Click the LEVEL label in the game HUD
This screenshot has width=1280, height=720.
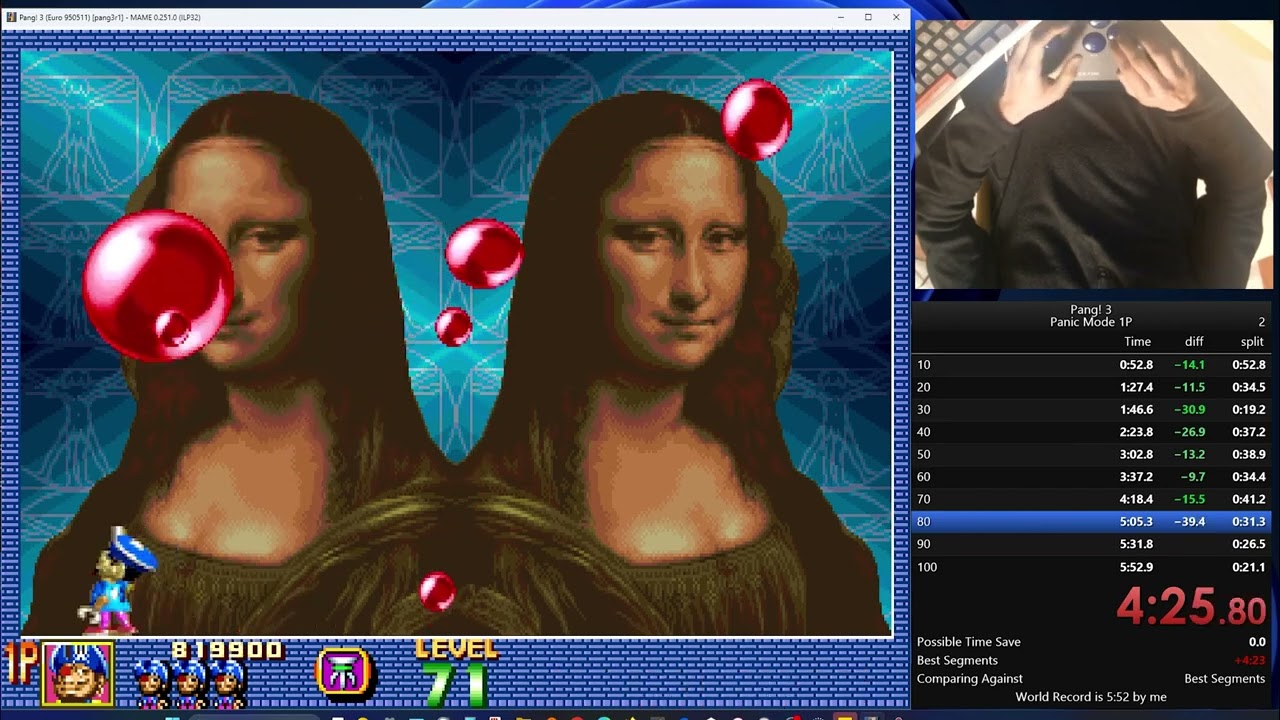coord(456,648)
